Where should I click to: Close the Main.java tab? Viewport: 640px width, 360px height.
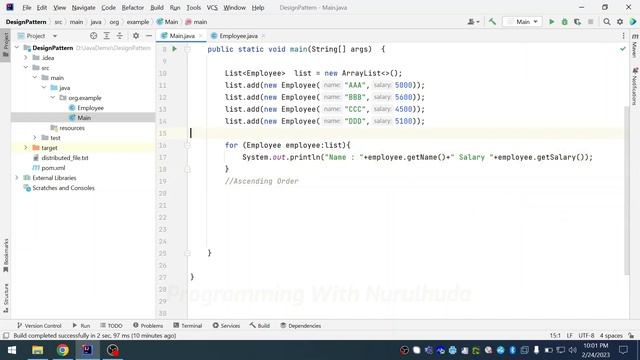click(200, 36)
